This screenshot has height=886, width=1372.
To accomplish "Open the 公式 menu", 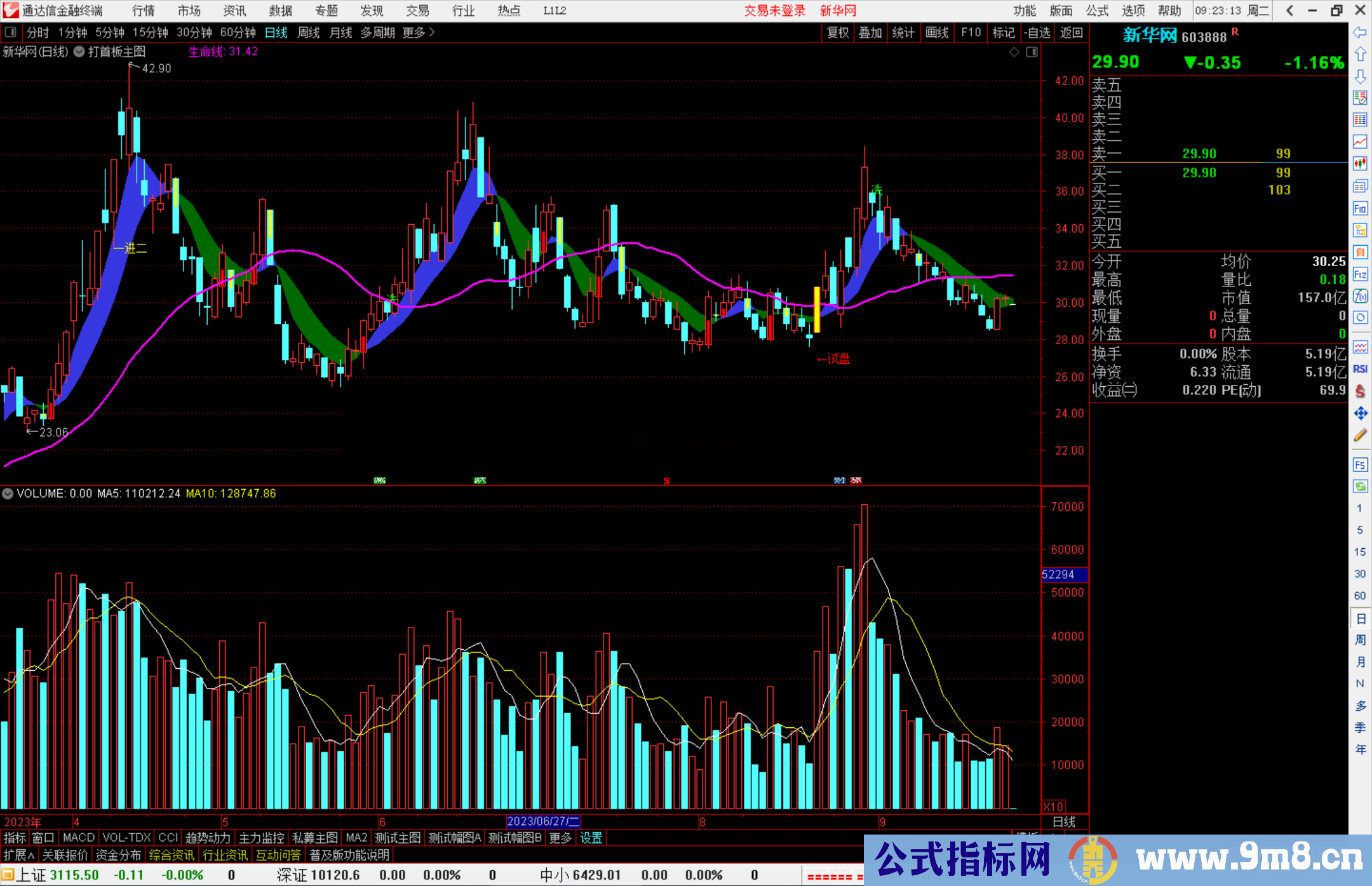I will (1097, 11).
